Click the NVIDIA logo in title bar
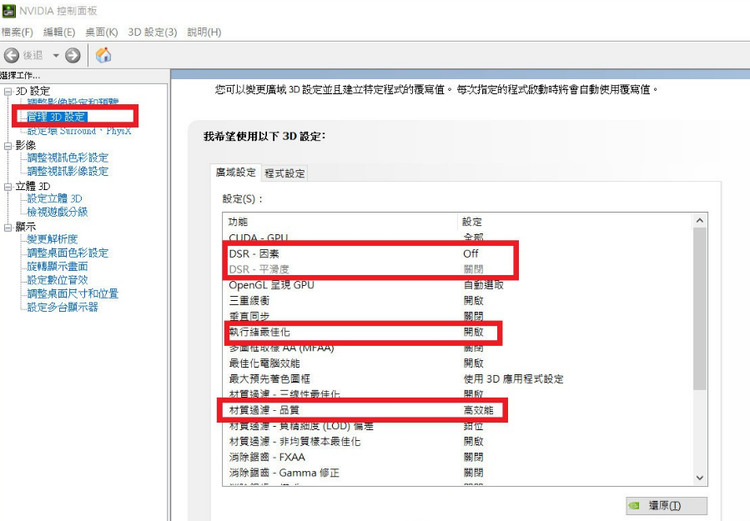This screenshot has height=521, width=750. (8, 11)
